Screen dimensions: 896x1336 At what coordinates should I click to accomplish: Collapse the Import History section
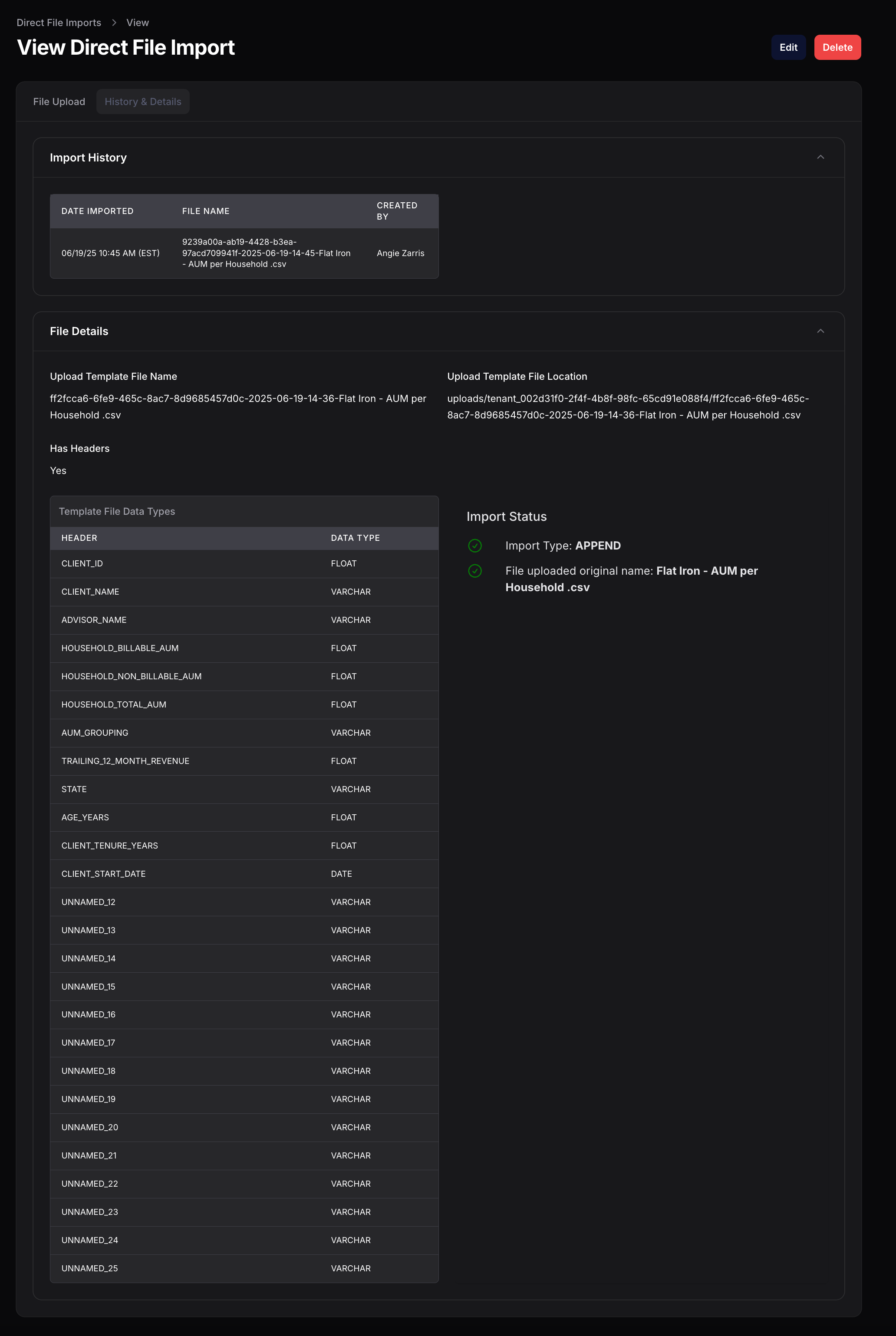[x=821, y=157]
